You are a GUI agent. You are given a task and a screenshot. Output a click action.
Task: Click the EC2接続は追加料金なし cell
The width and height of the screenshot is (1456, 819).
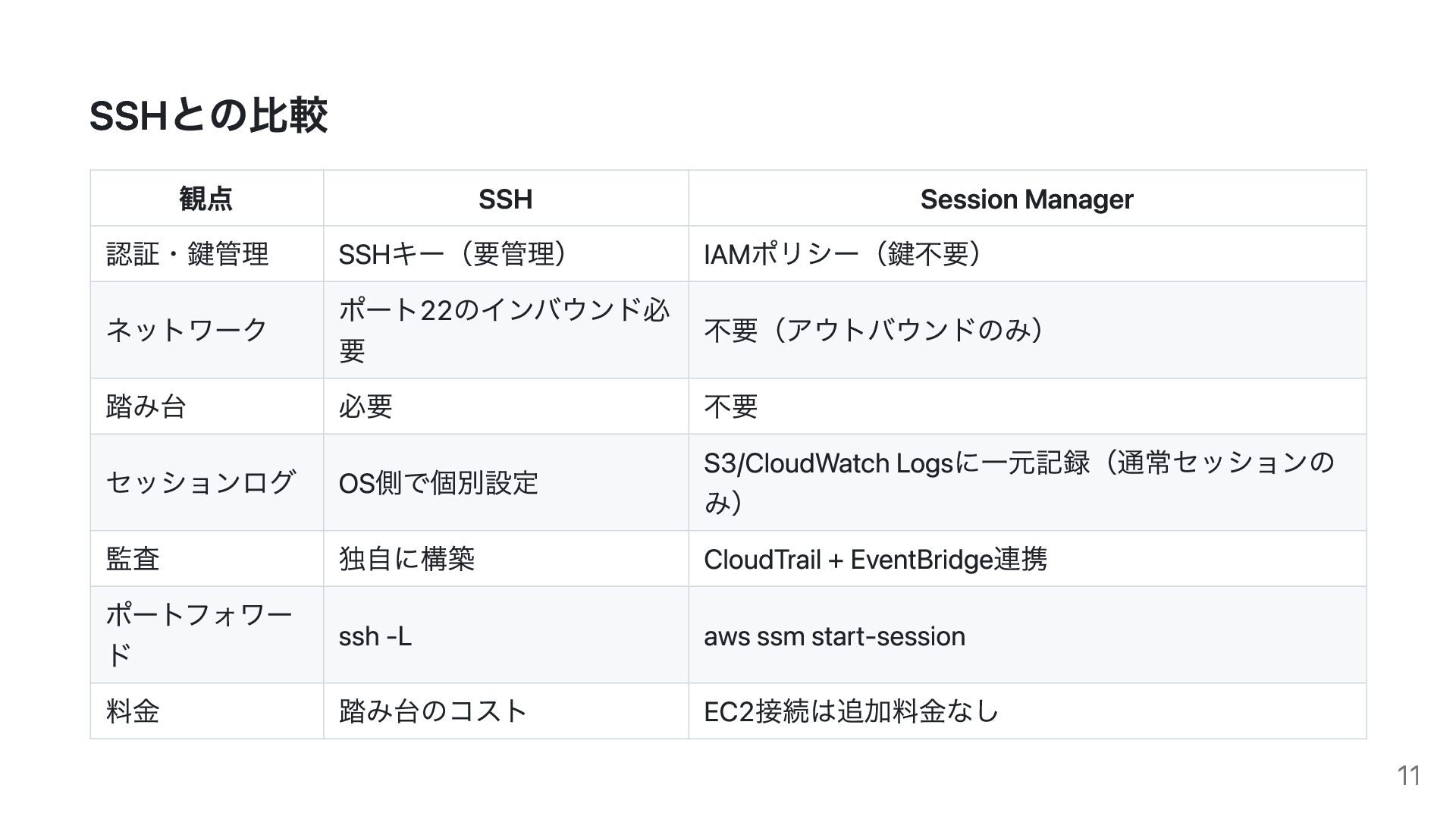pyautogui.click(x=851, y=711)
